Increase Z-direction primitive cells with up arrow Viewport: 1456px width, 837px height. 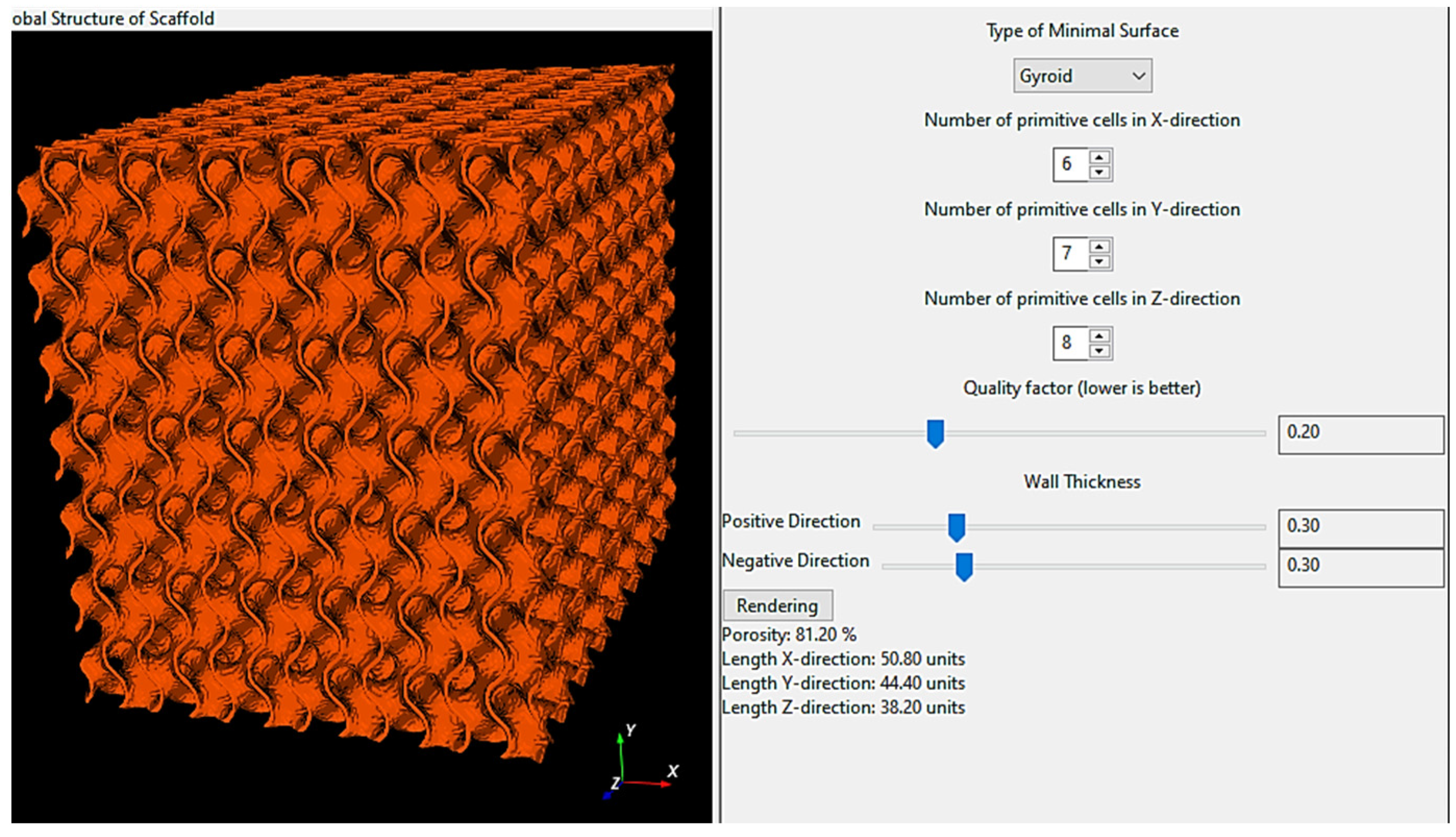click(x=1099, y=336)
